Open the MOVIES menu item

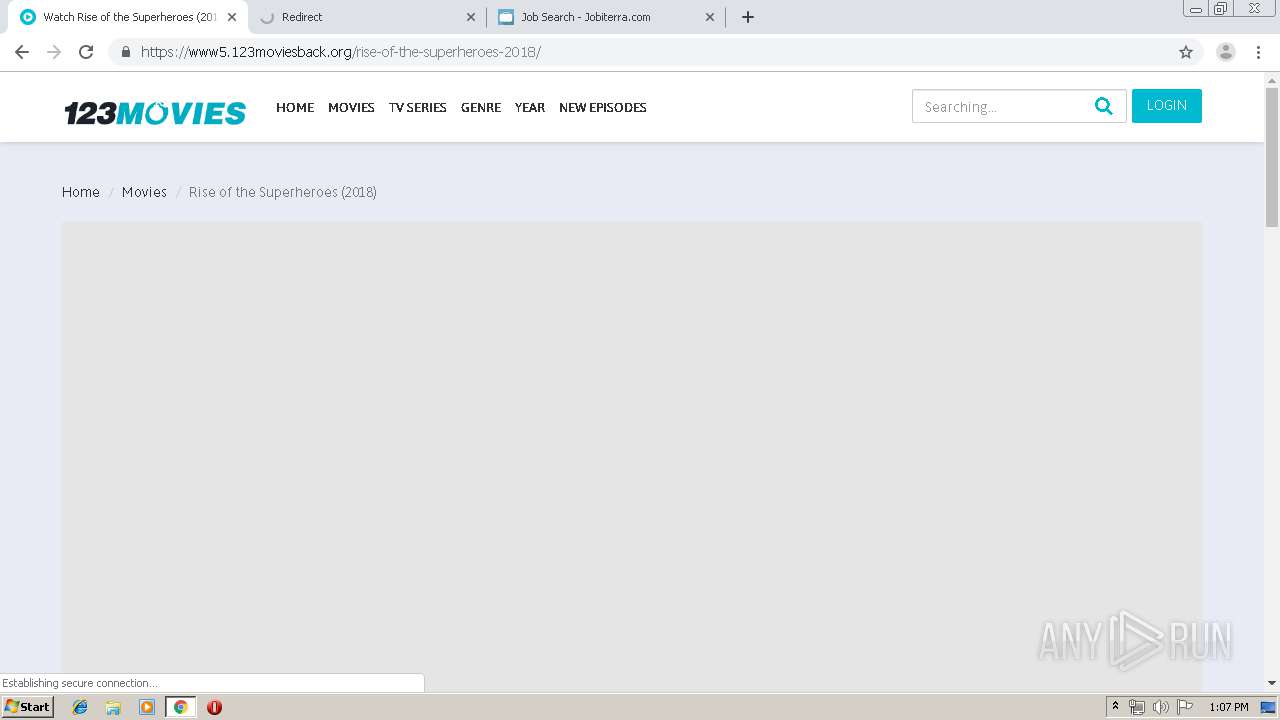pyautogui.click(x=351, y=107)
